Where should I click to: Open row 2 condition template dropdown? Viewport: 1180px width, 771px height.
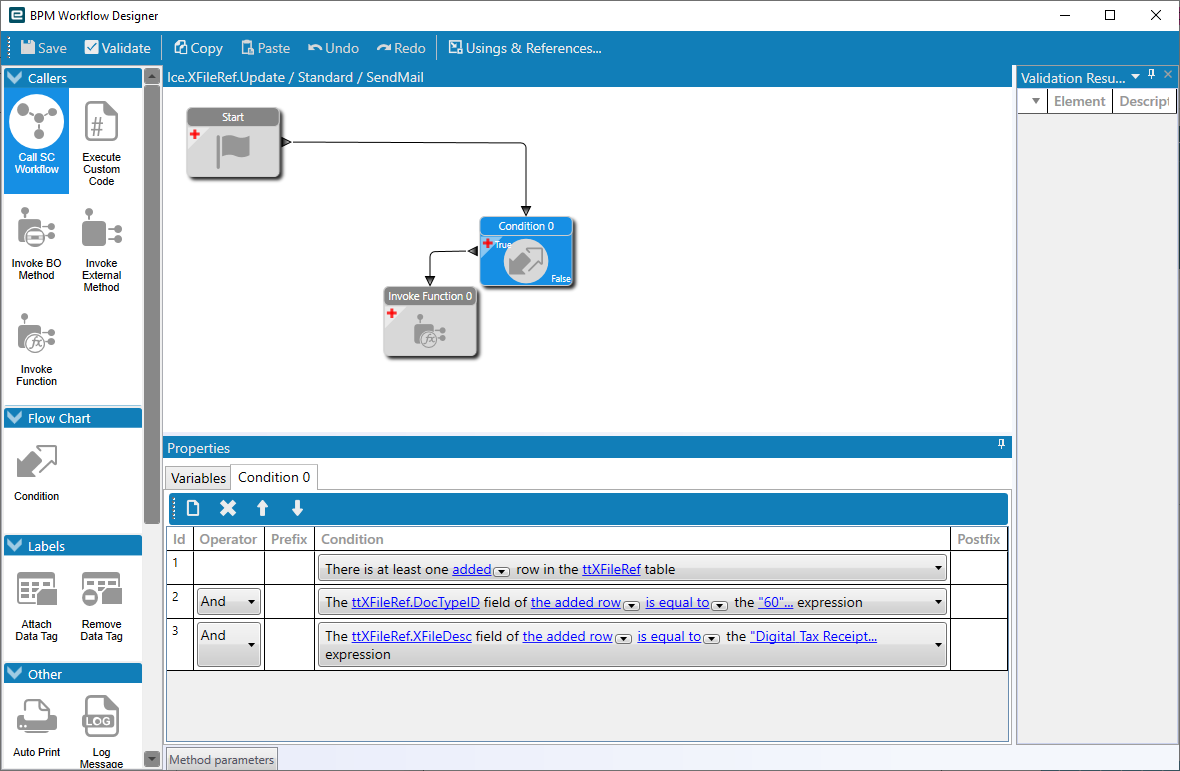tap(938, 602)
